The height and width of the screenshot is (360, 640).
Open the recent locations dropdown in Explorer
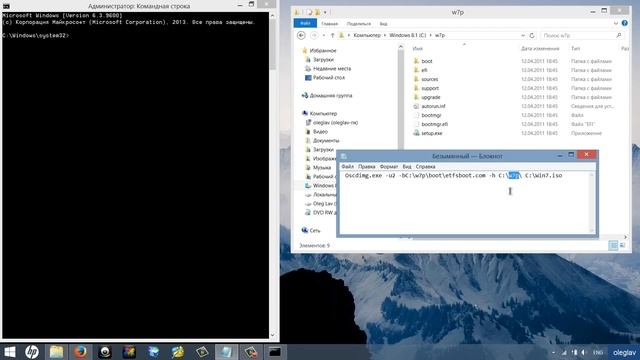point(324,36)
